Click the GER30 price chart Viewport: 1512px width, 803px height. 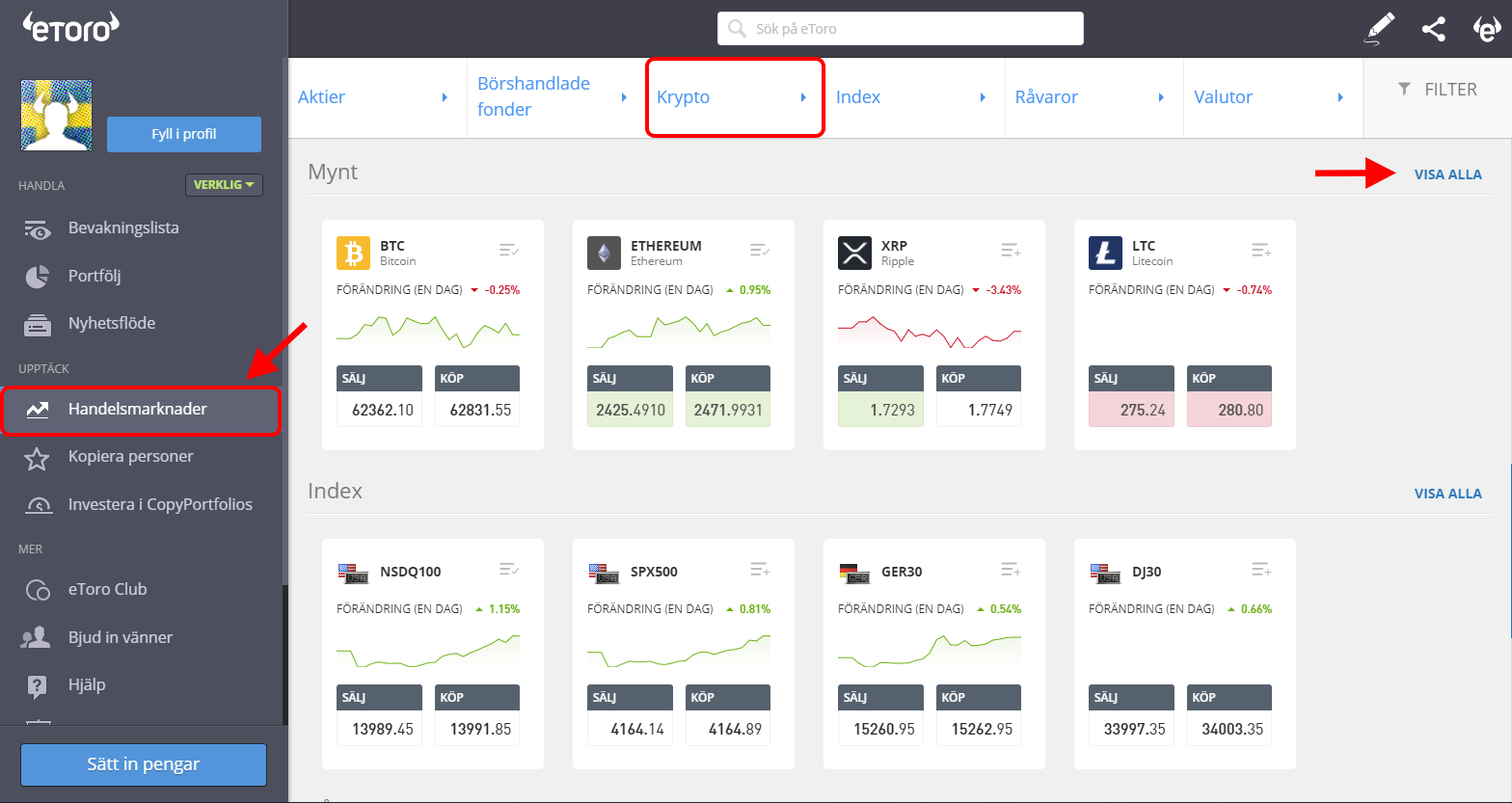(x=930, y=651)
